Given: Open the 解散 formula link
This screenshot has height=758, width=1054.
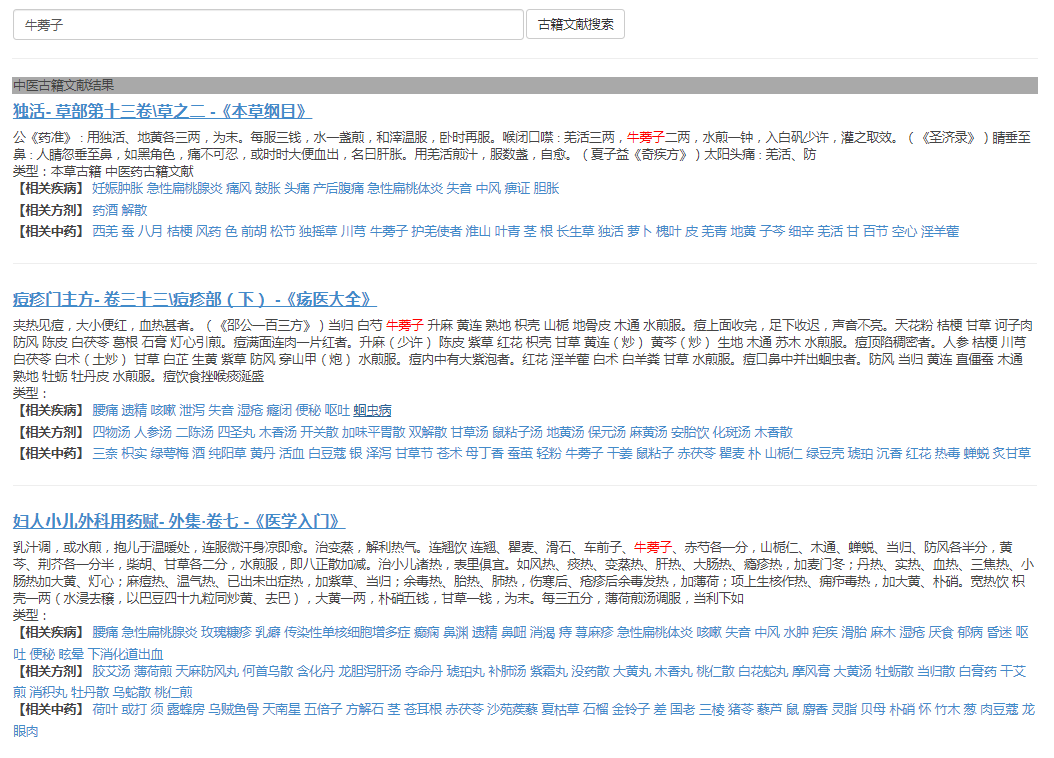Looking at the screenshot, I should pyautogui.click(x=134, y=210).
